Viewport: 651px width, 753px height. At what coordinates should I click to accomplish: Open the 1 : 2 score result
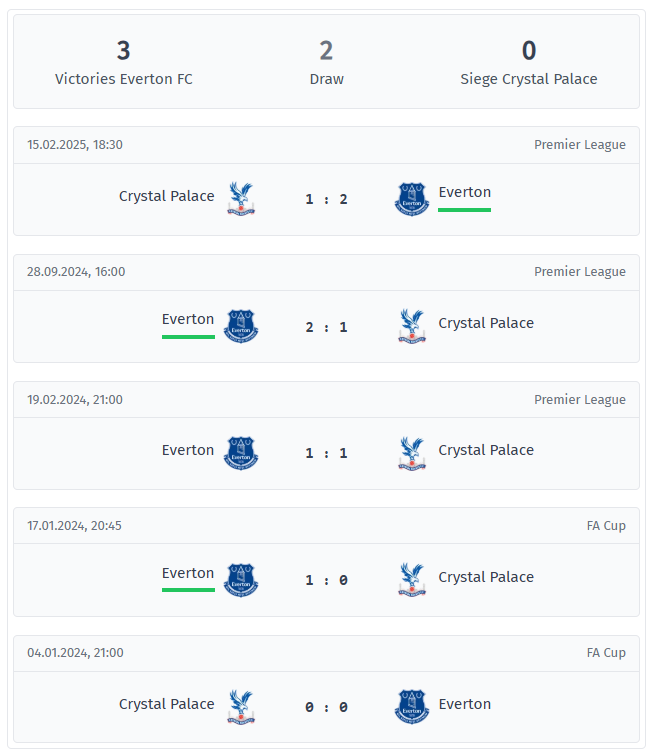327,199
